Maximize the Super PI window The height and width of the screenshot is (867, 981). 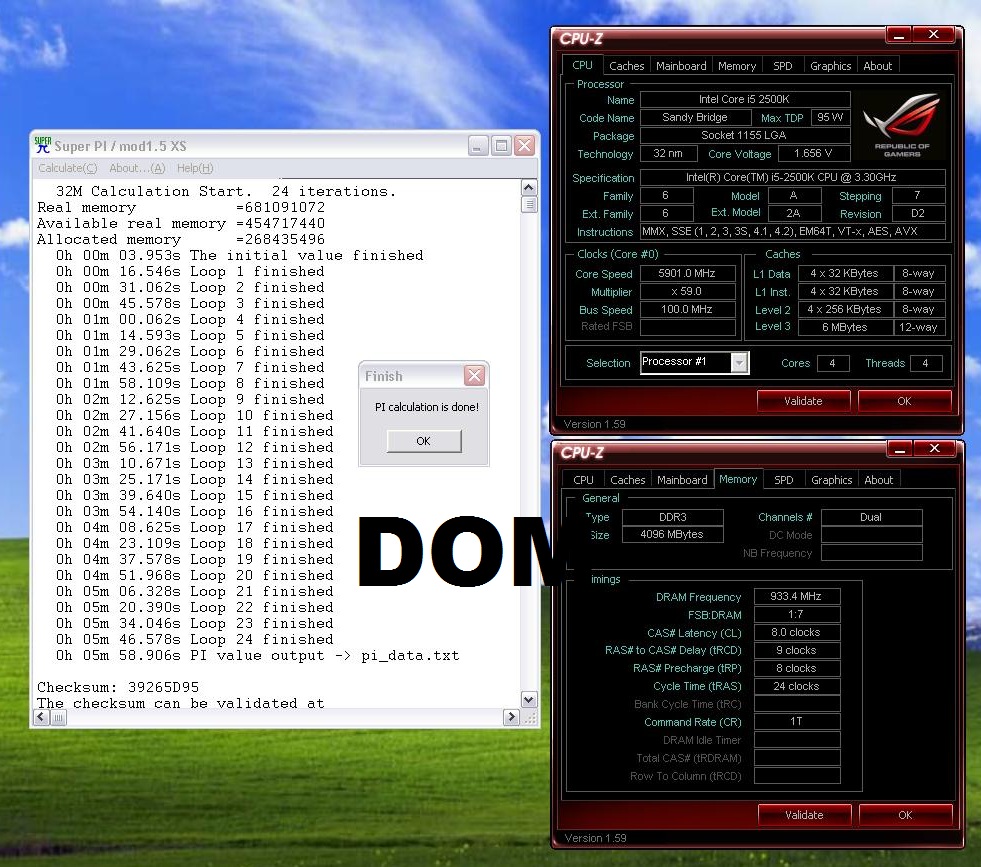click(502, 145)
